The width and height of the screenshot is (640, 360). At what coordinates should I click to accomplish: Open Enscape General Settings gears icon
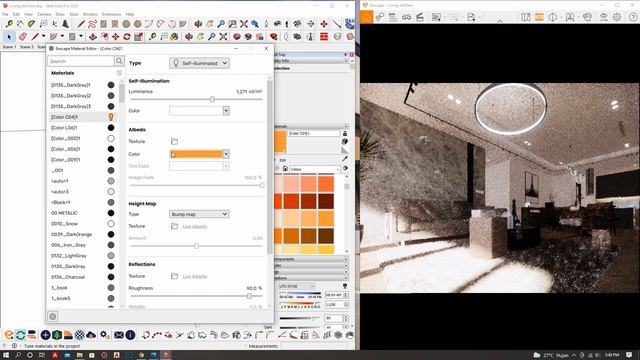tap(105, 335)
